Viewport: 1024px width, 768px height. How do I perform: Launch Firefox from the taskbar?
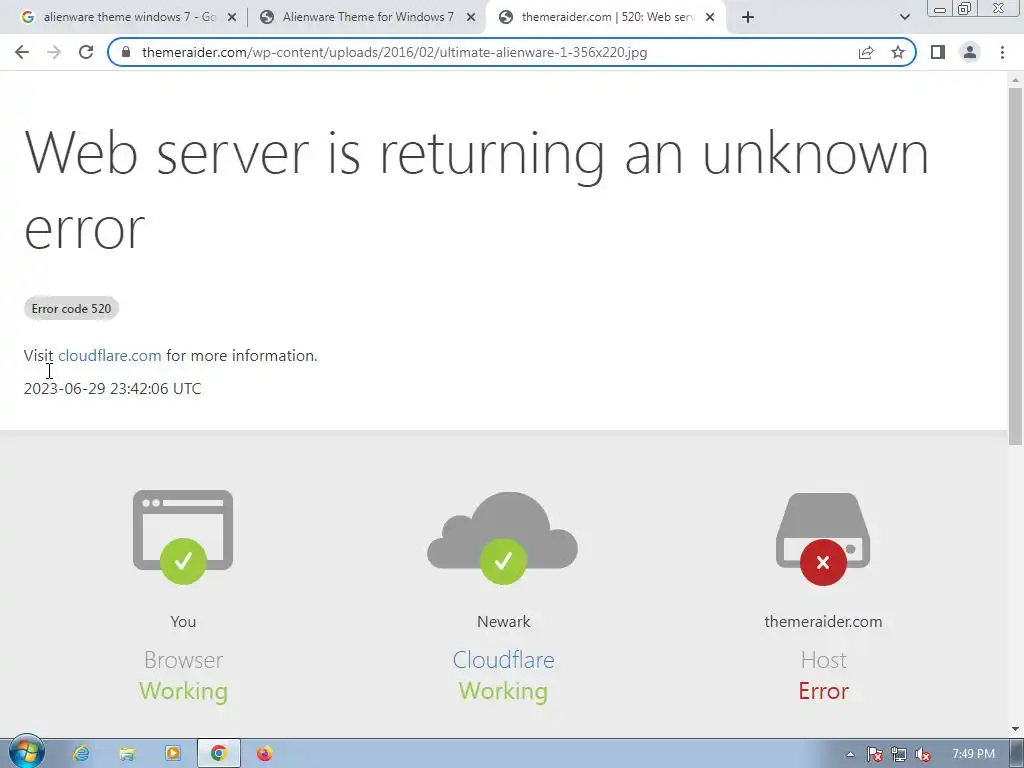click(x=264, y=754)
